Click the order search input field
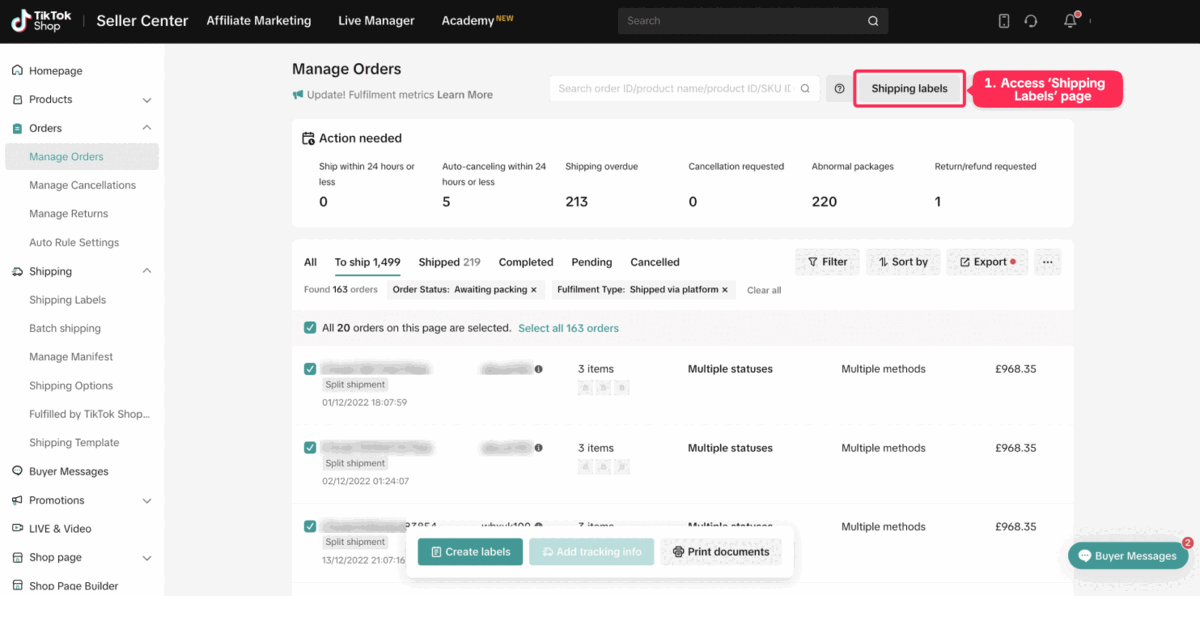This screenshot has height=621, width=1200. [x=675, y=89]
